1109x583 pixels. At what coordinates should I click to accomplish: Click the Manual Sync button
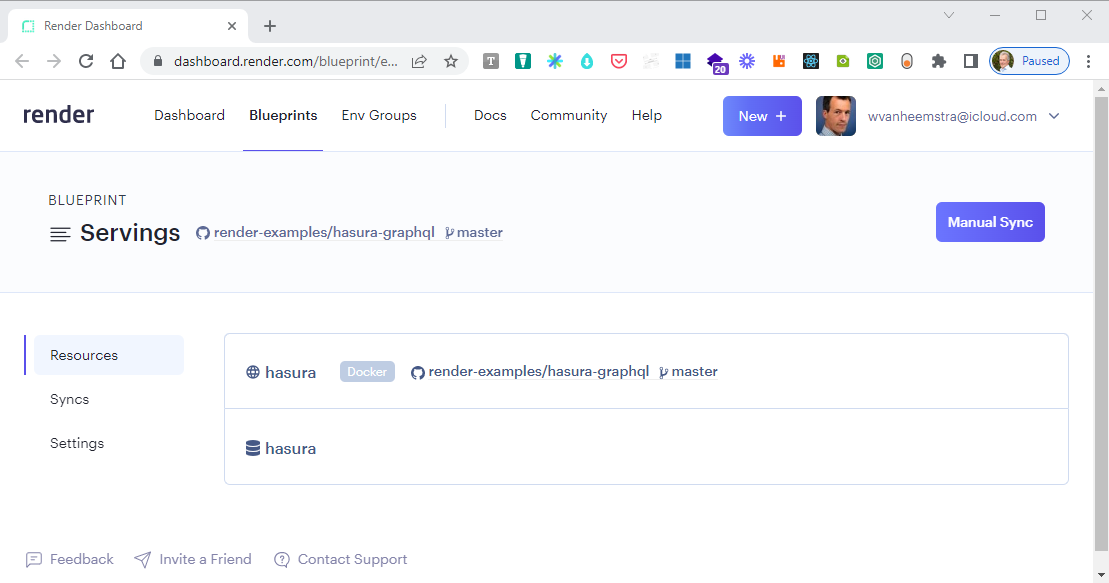990,221
